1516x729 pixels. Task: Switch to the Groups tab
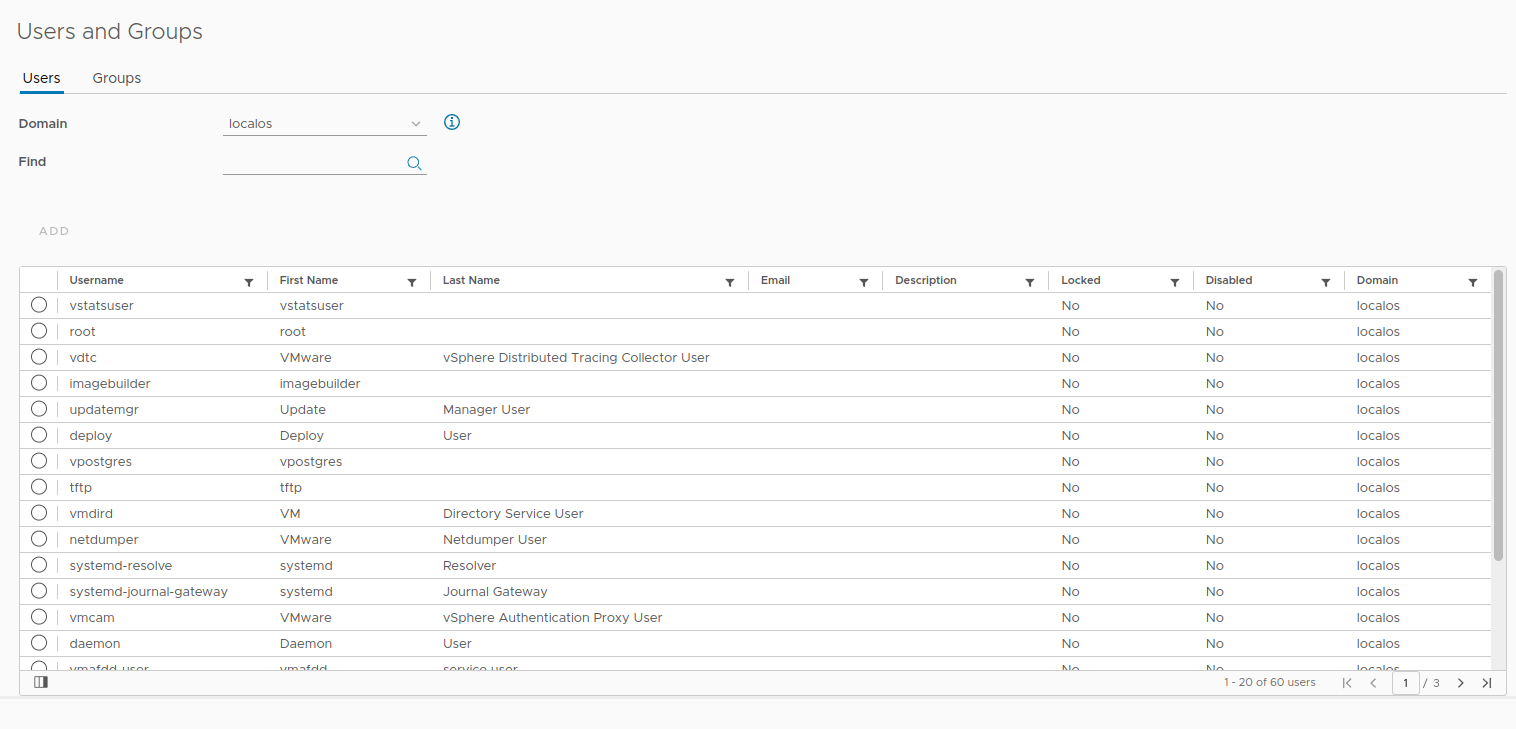[x=117, y=78]
